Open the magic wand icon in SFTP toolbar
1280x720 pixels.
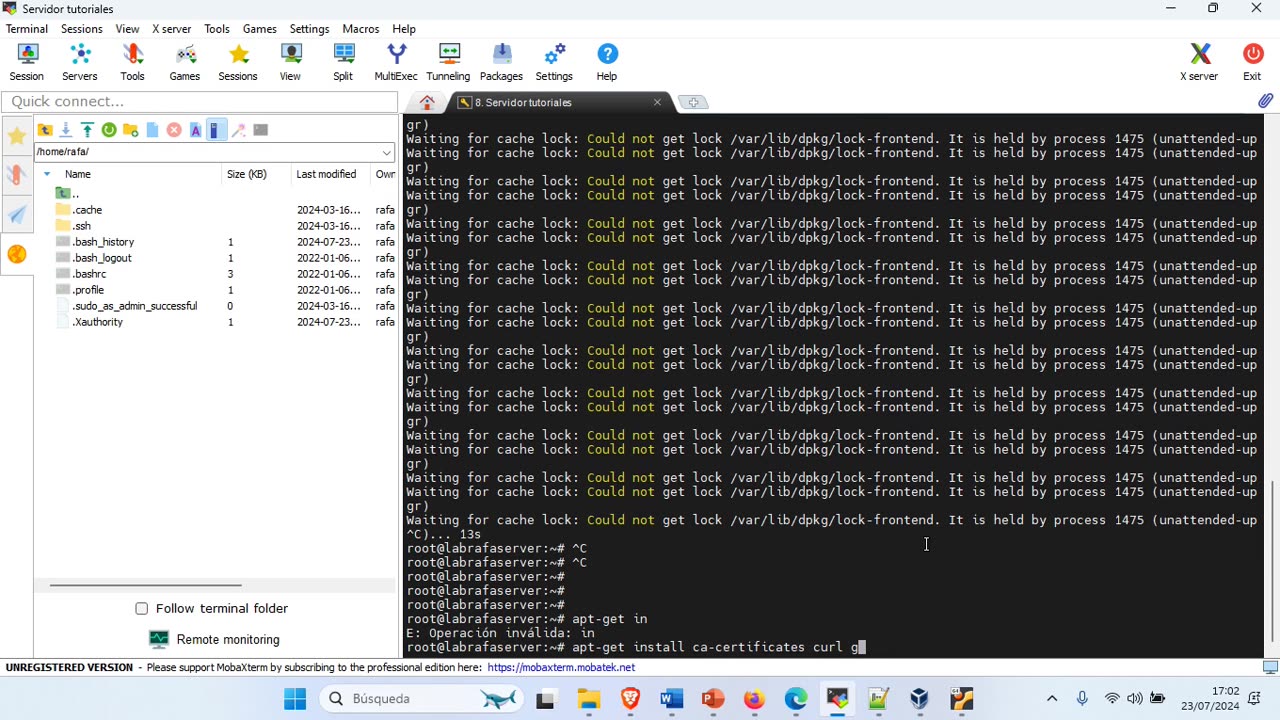pyautogui.click(x=239, y=130)
